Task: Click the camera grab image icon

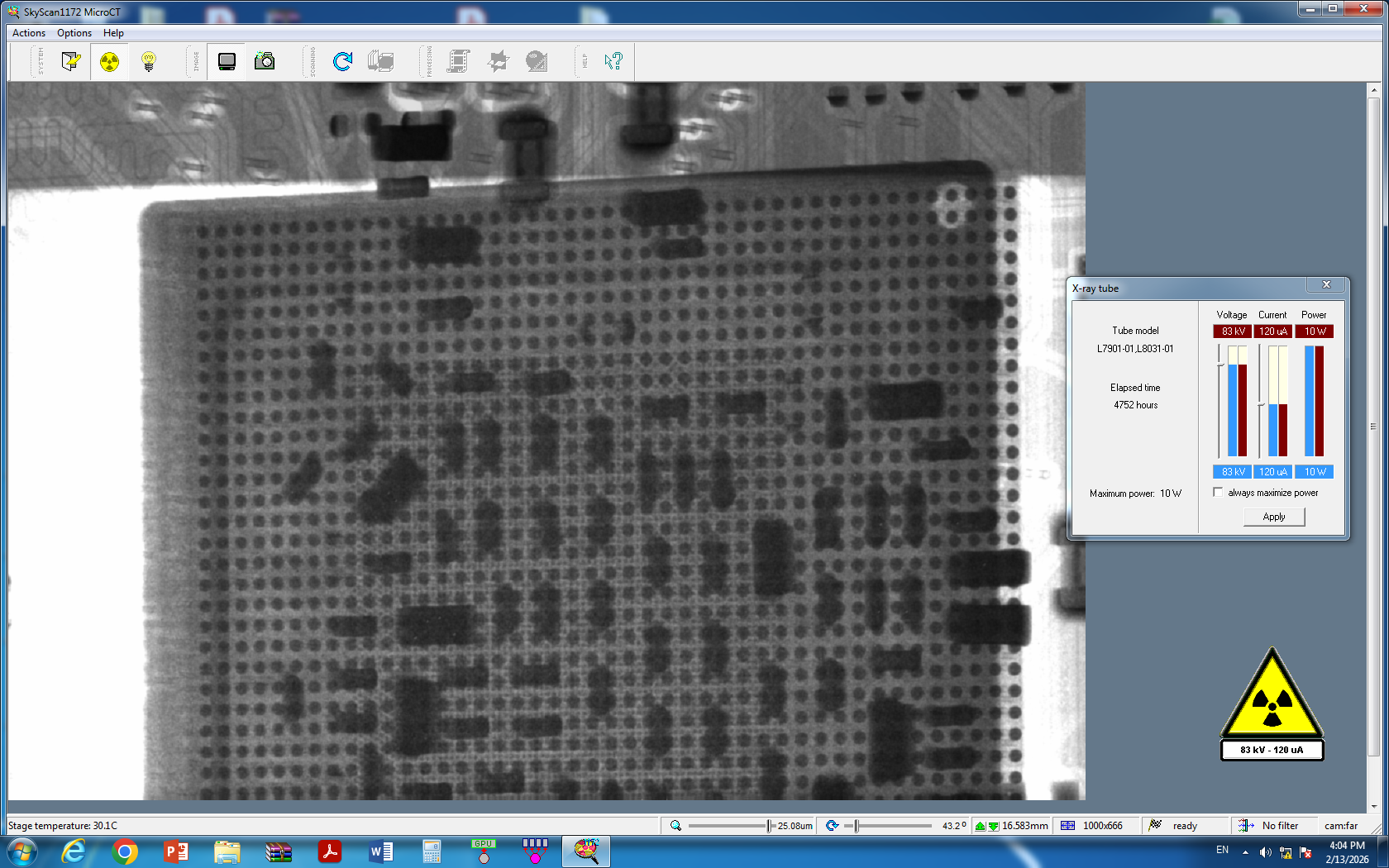Action: [265, 61]
